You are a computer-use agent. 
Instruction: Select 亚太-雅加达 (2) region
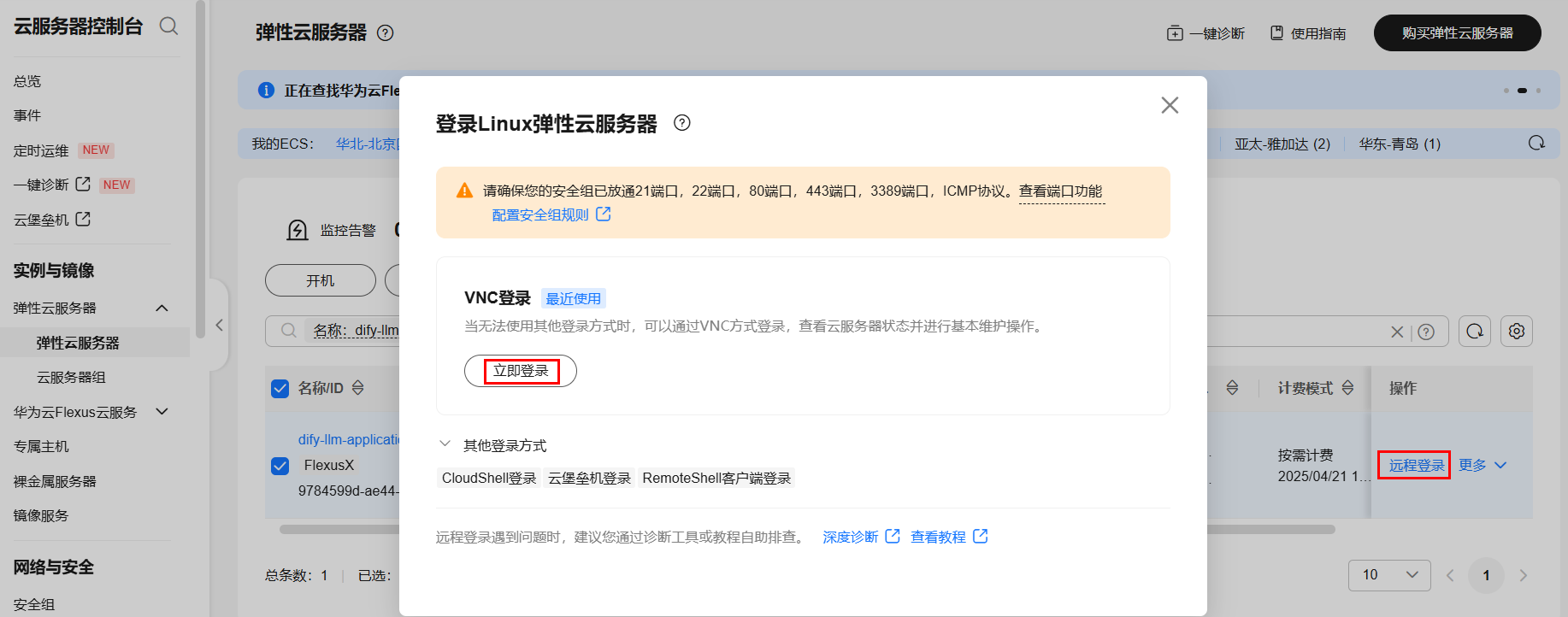pyautogui.click(x=1282, y=144)
